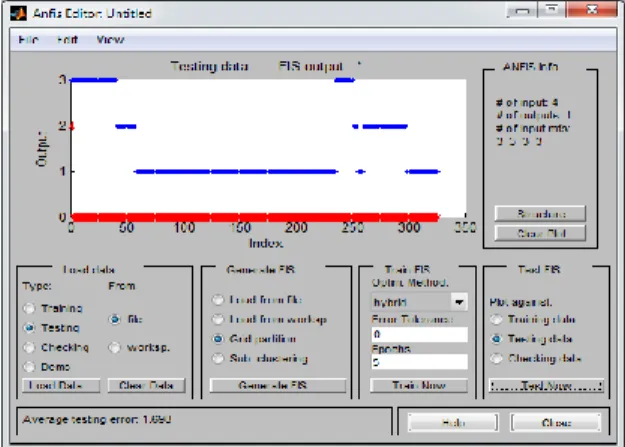The image size is (625, 447).
Task: Choose workspace as the data source
Action: click(115, 347)
